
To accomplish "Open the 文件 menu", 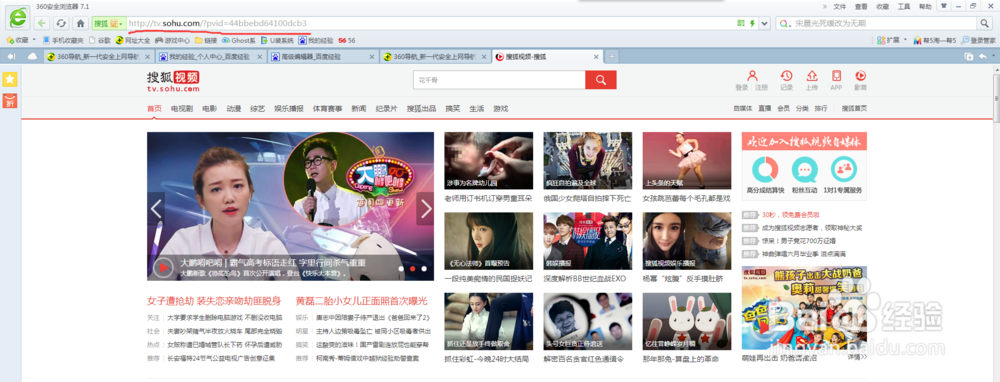I will click(839, 6).
